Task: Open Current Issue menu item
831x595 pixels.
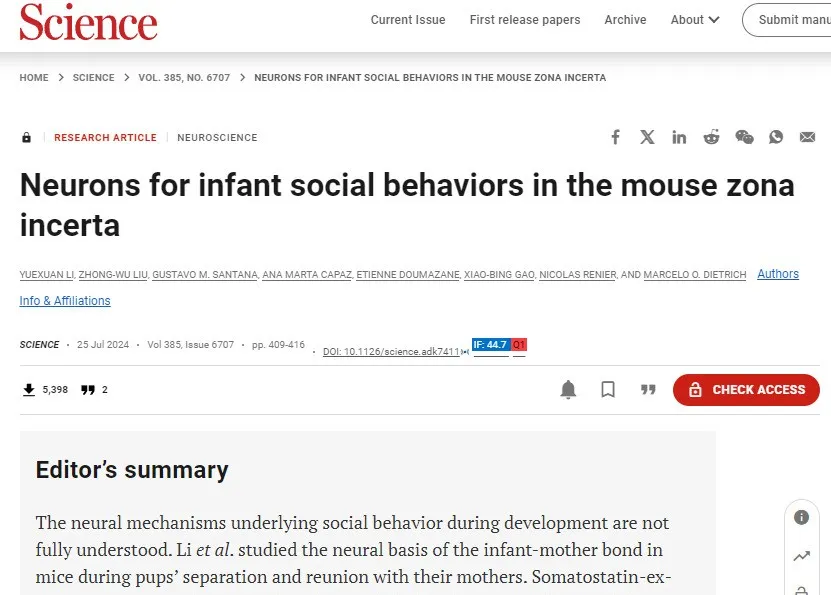Action: tap(408, 20)
